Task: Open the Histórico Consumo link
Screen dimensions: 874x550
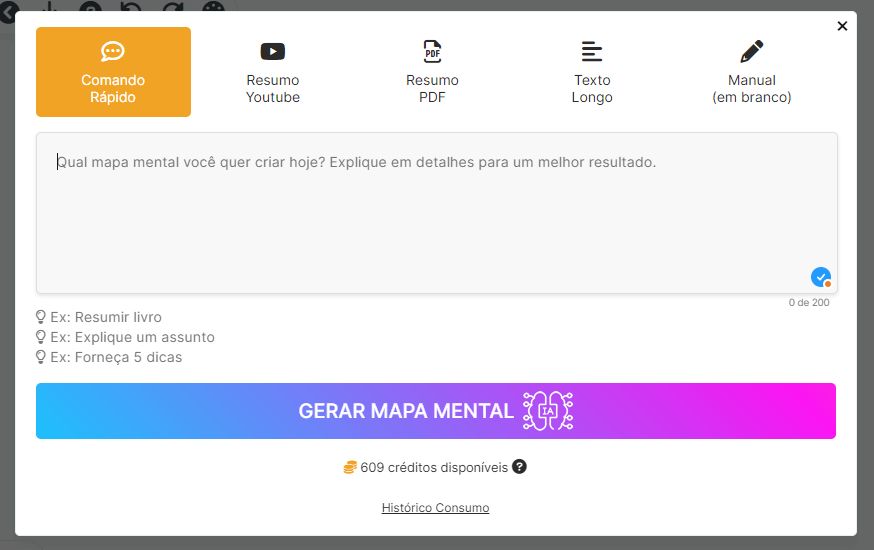Action: tap(435, 508)
